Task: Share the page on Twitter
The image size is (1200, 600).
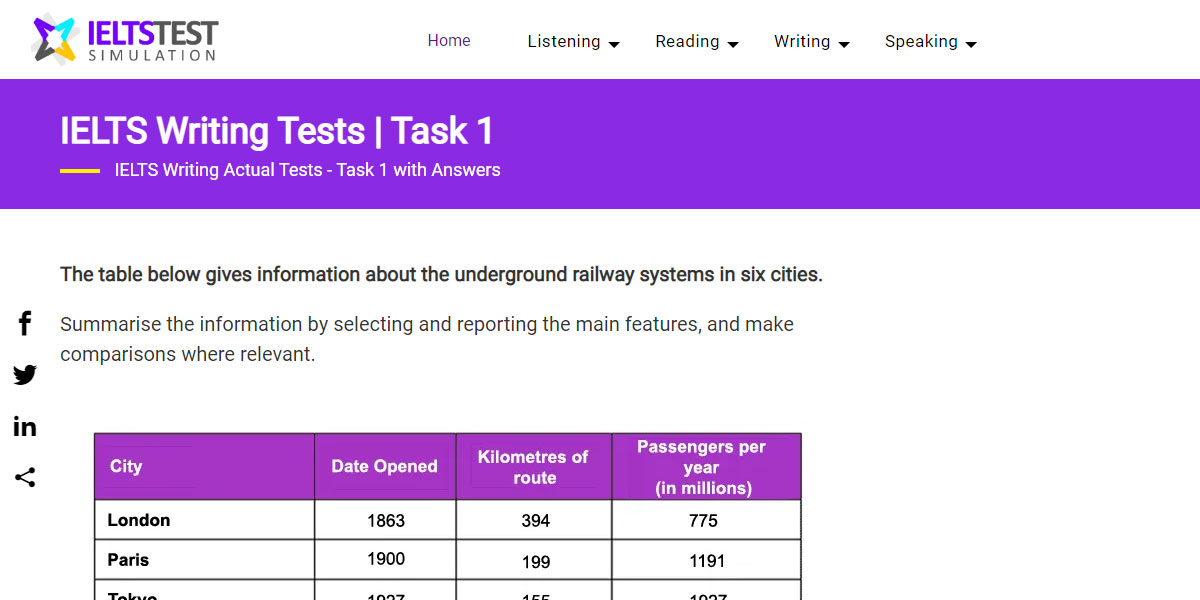Action: click(24, 375)
